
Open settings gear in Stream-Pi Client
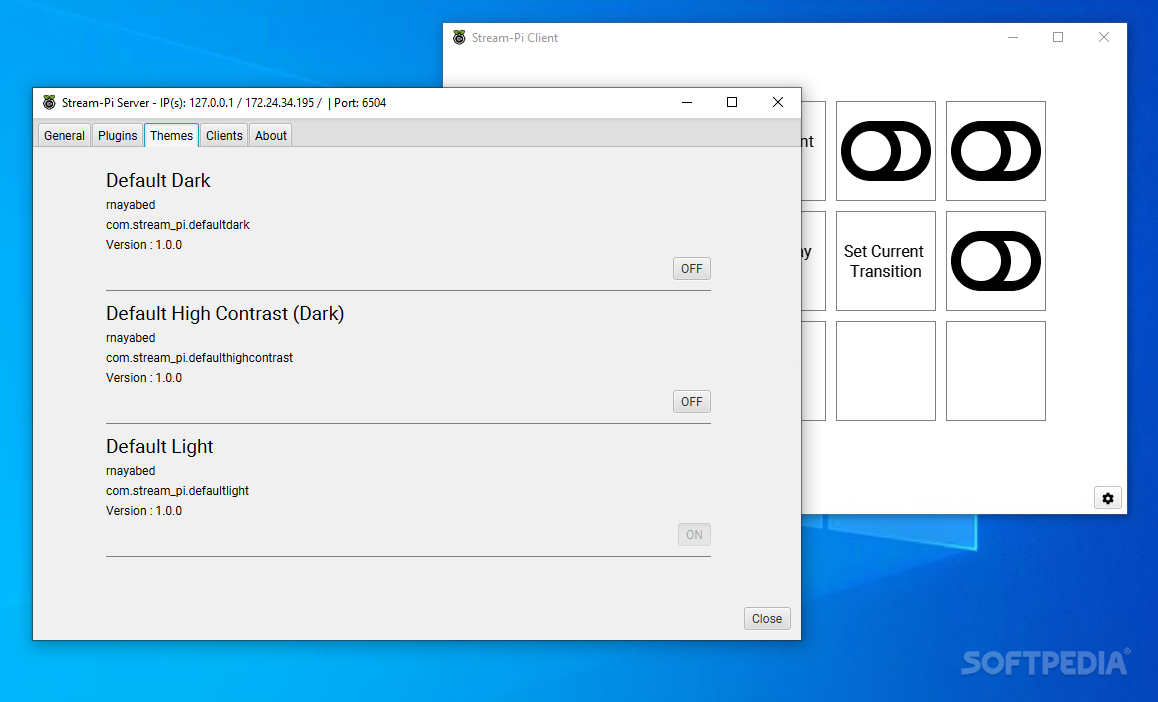(1108, 498)
